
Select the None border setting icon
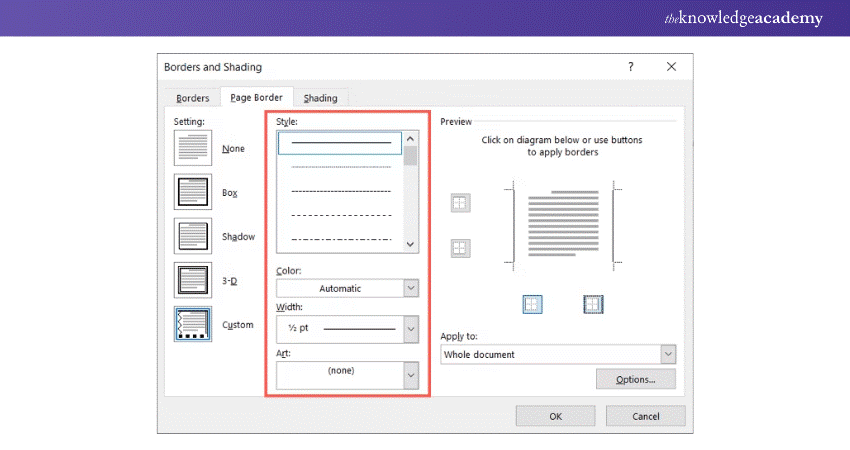[x=190, y=148]
